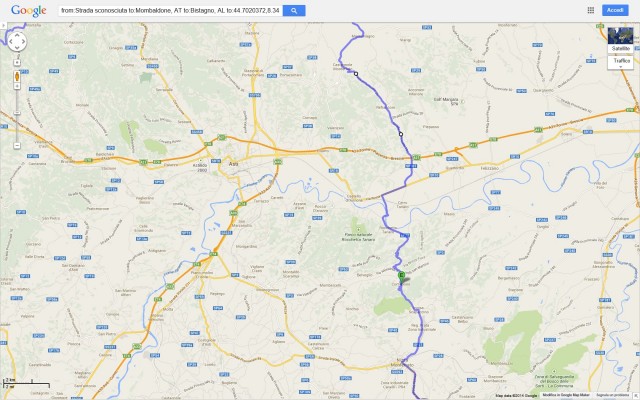Pan the map left with the arrow
The height and width of the screenshot is (400, 640).
11,42
